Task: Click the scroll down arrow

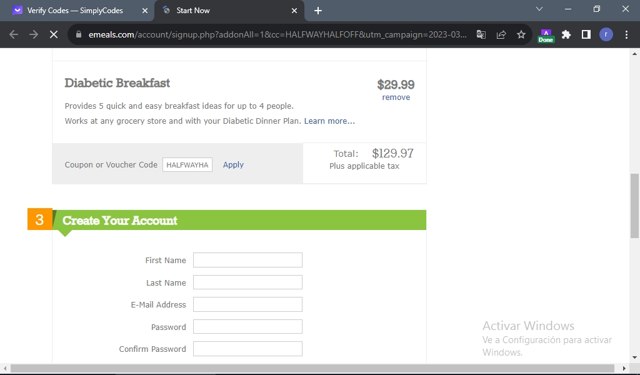Action: [634, 357]
